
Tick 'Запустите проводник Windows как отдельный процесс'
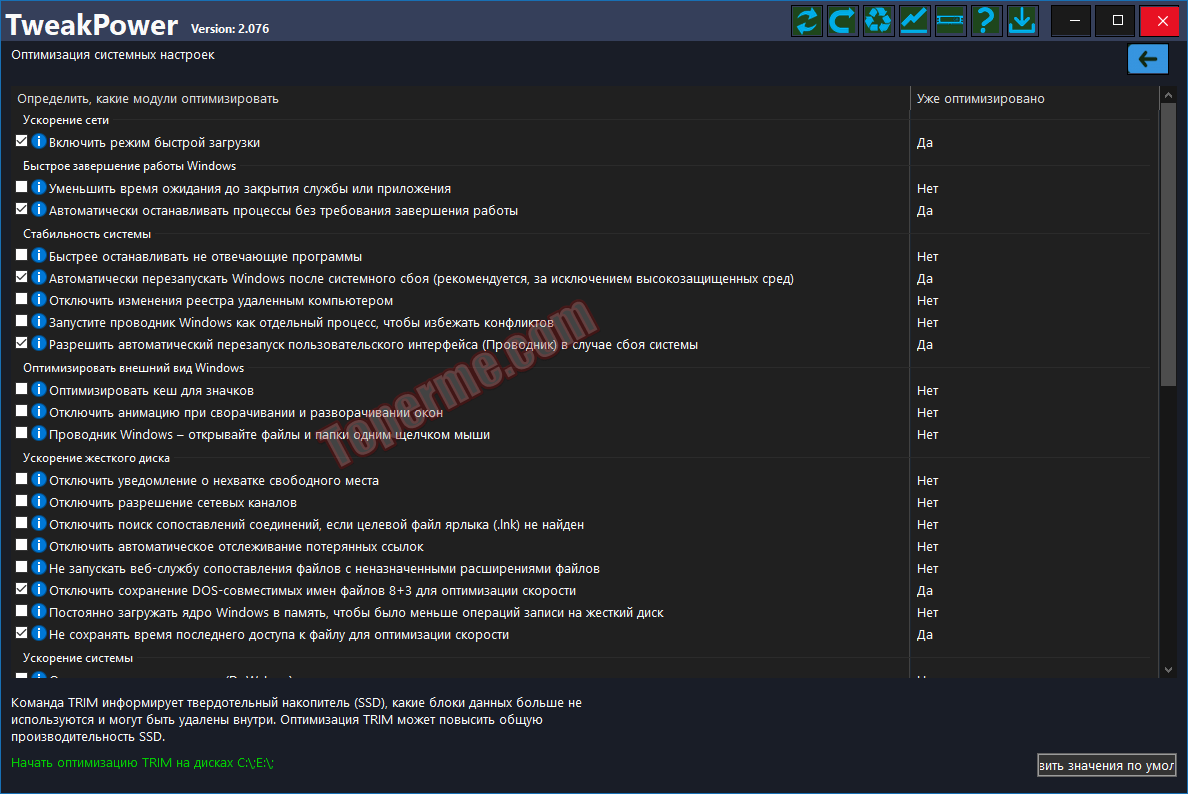[x=21, y=321]
